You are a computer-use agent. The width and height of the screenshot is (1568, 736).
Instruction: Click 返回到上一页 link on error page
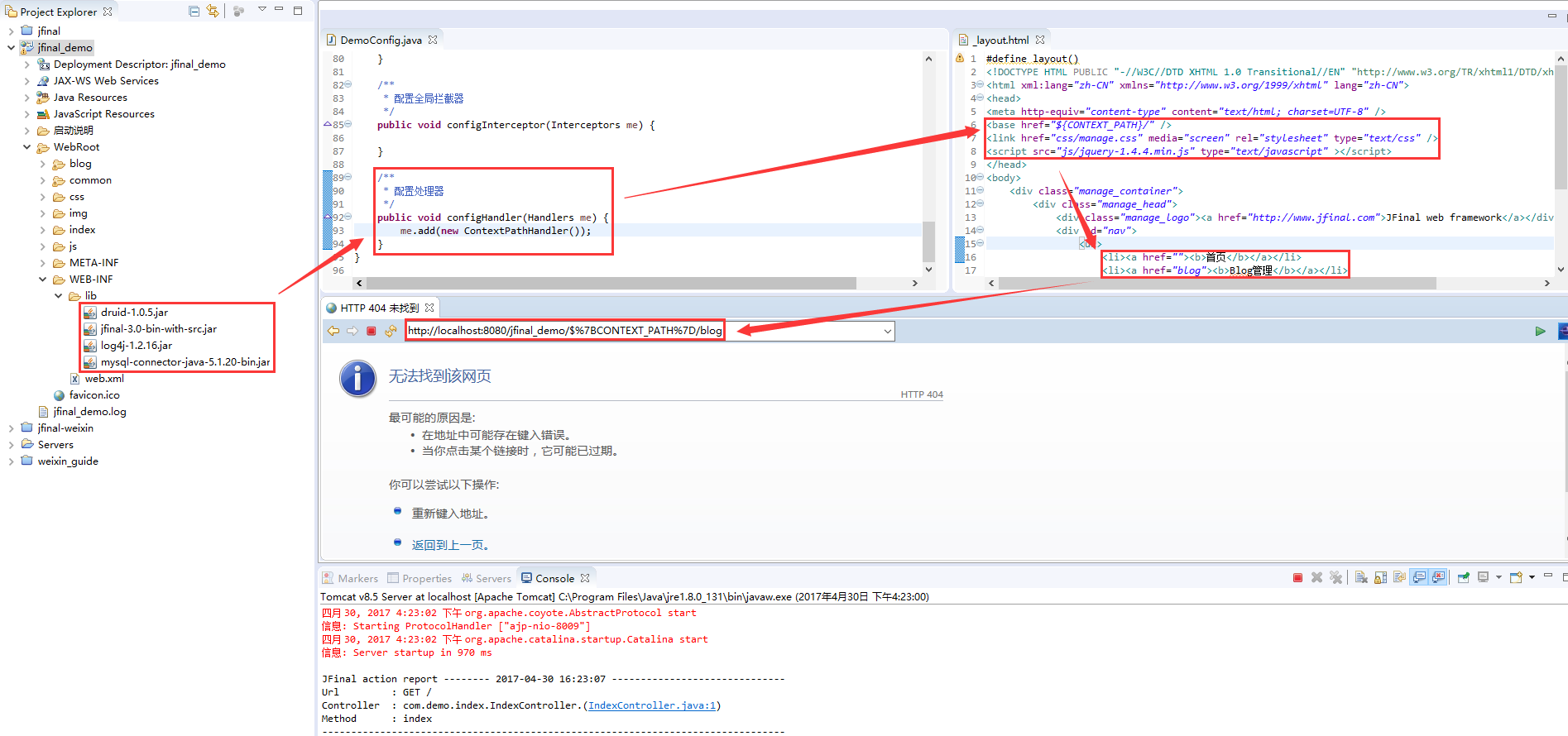tap(450, 545)
